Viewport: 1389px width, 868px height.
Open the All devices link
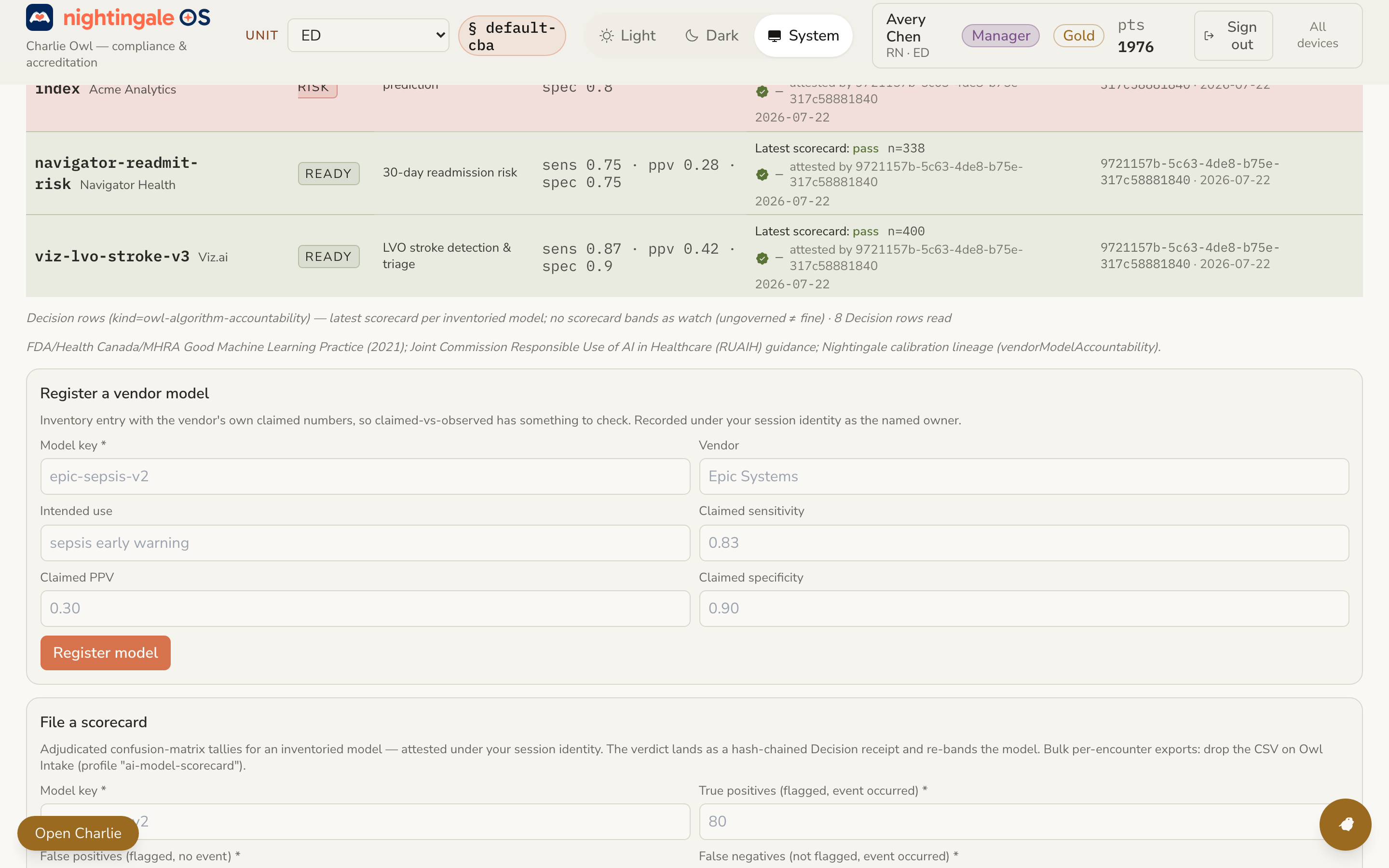point(1317,35)
